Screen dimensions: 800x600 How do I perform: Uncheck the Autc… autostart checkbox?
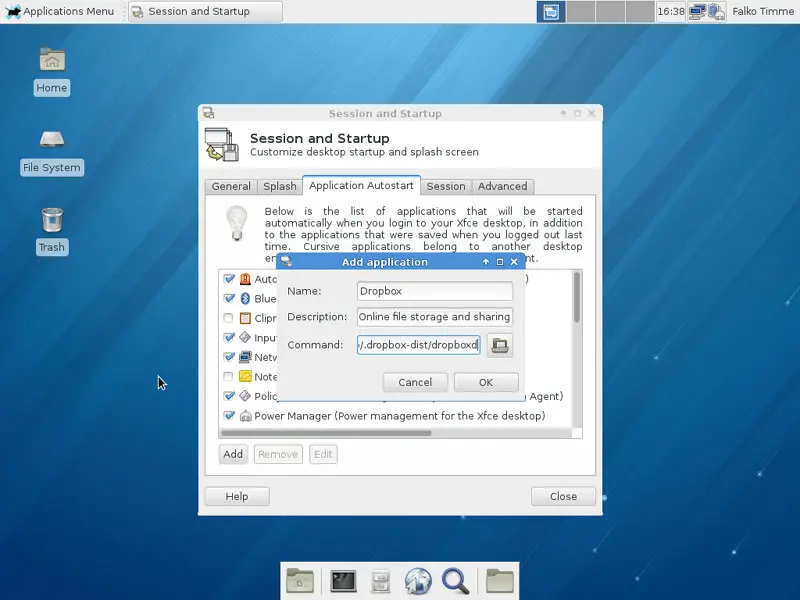[229, 279]
